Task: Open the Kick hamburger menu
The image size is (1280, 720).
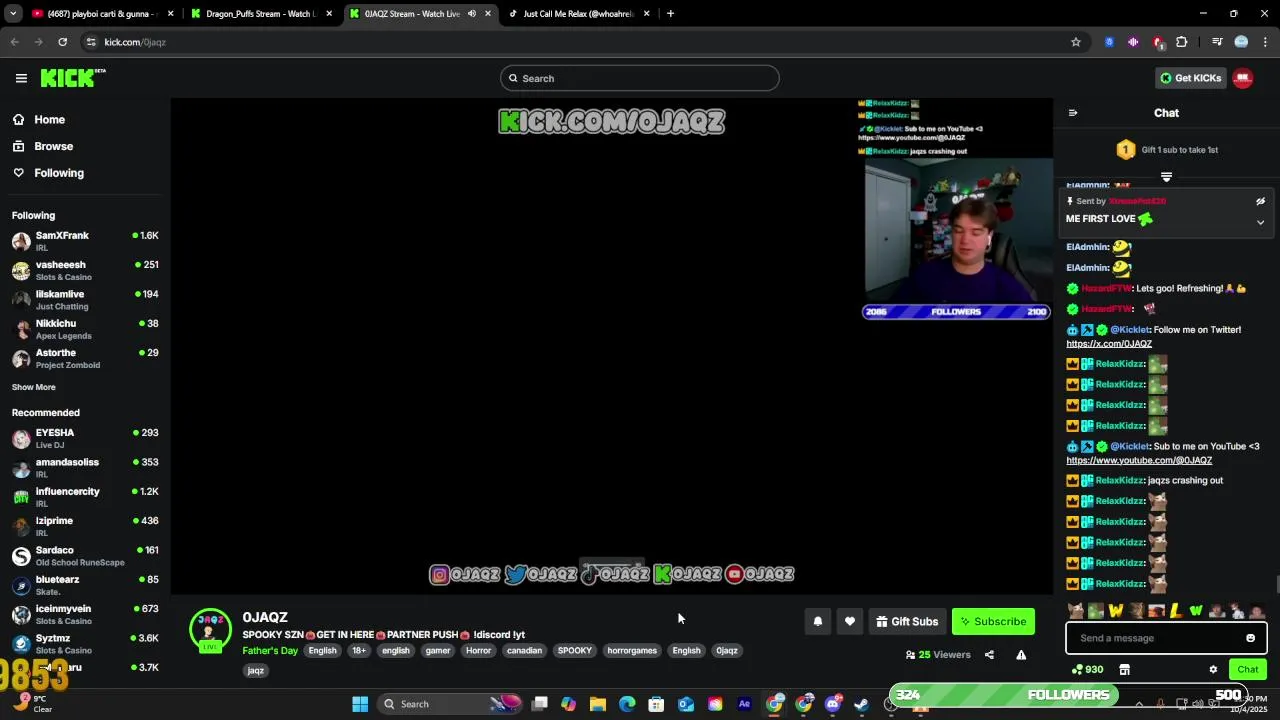Action: (21, 78)
